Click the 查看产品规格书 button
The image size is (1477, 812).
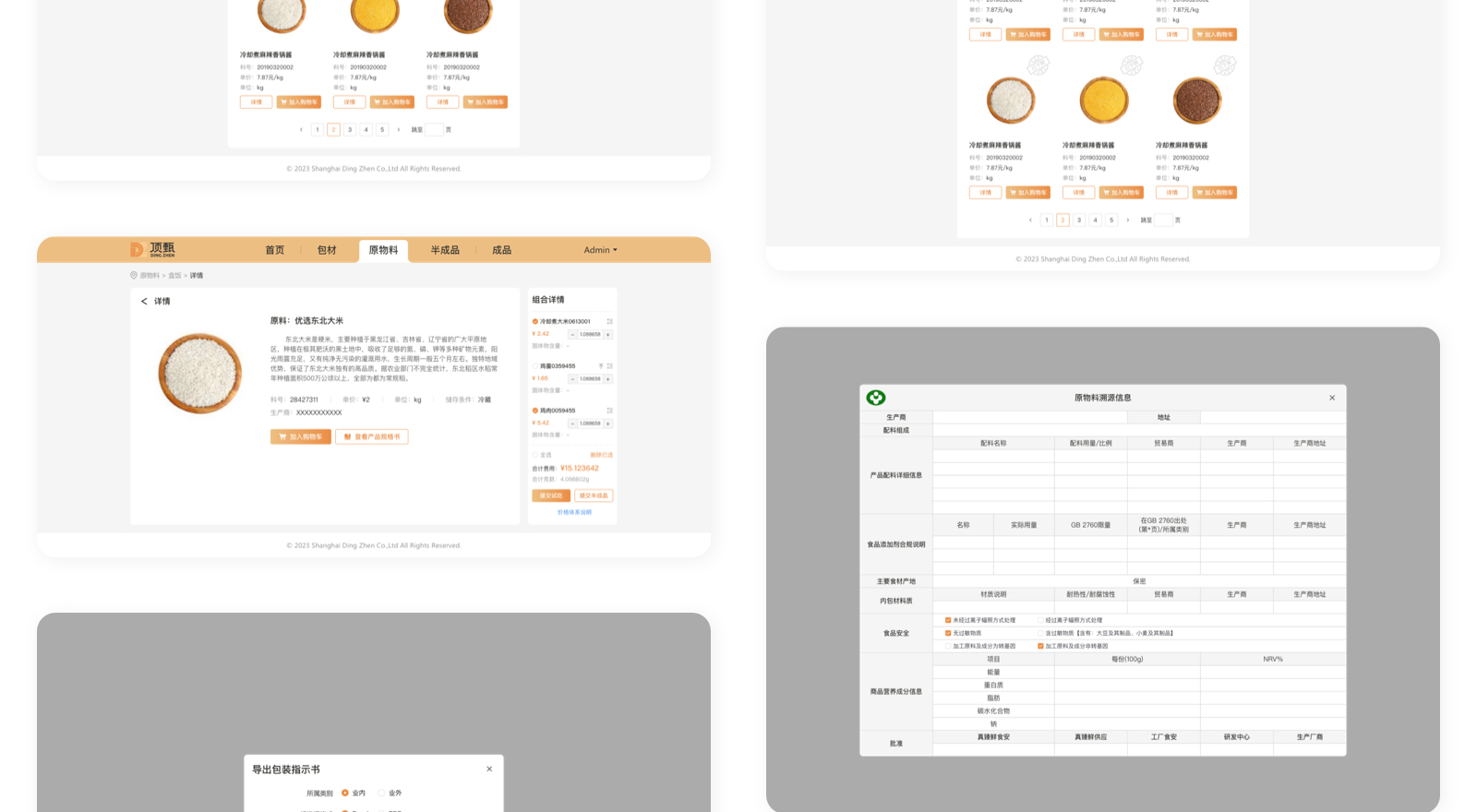click(372, 436)
